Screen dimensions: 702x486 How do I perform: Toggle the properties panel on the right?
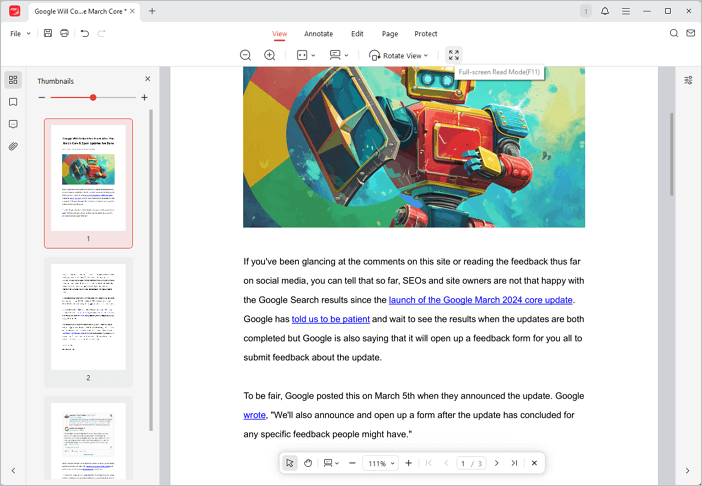coord(688,80)
